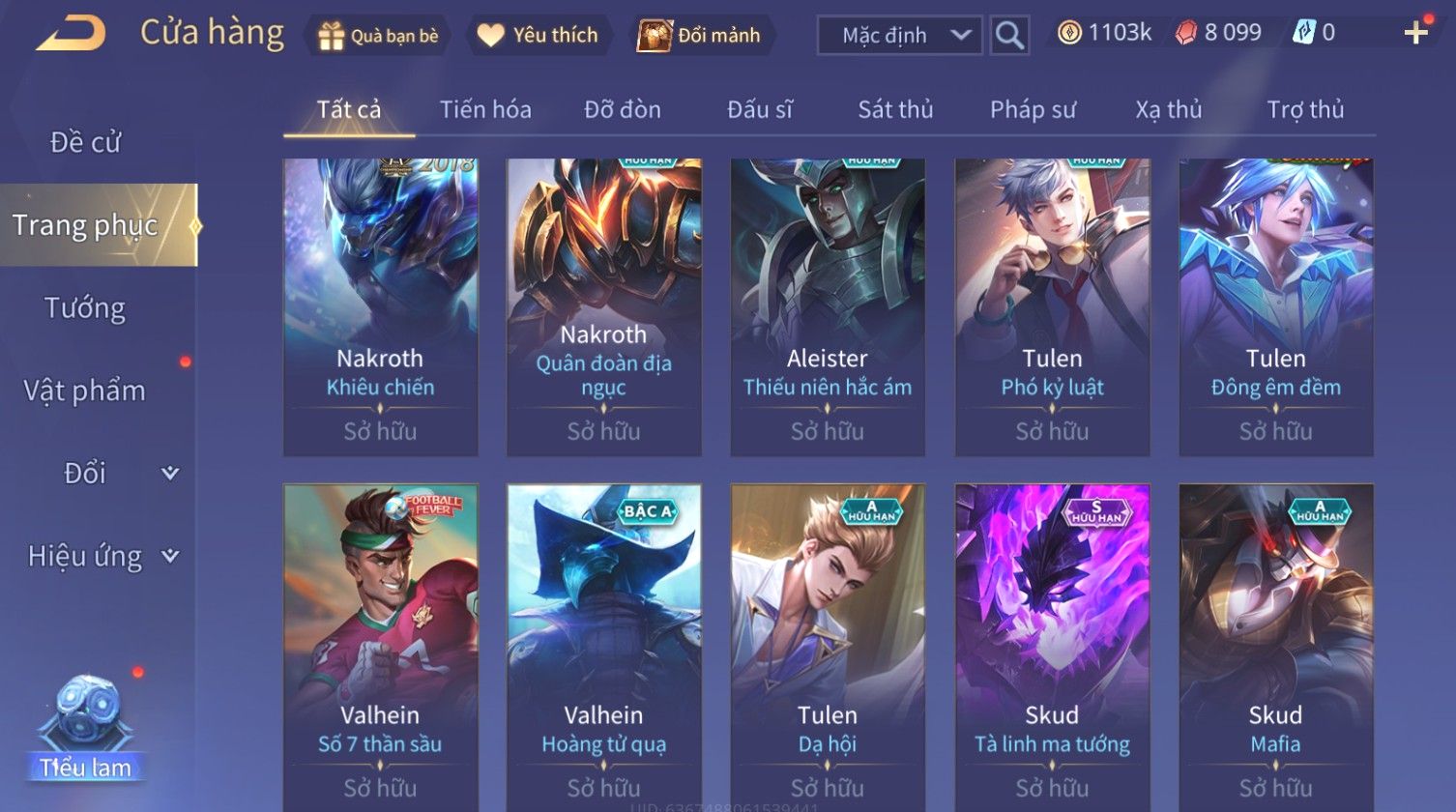This screenshot has width=1456, height=812.
Task: Open Đổi mảnh chest icon
Action: 655,36
